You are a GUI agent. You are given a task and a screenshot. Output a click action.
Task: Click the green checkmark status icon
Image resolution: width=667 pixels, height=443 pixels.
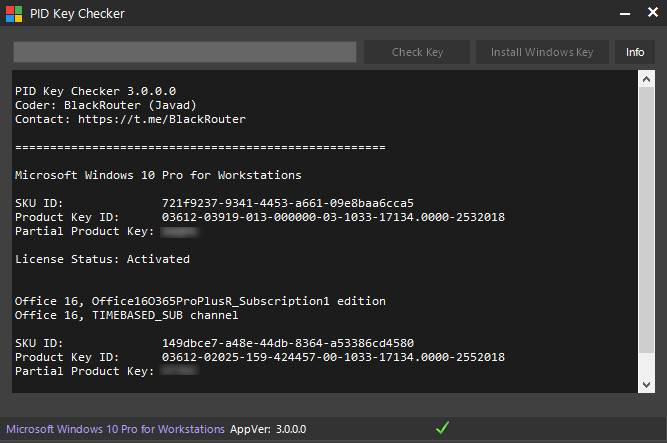tap(442, 428)
